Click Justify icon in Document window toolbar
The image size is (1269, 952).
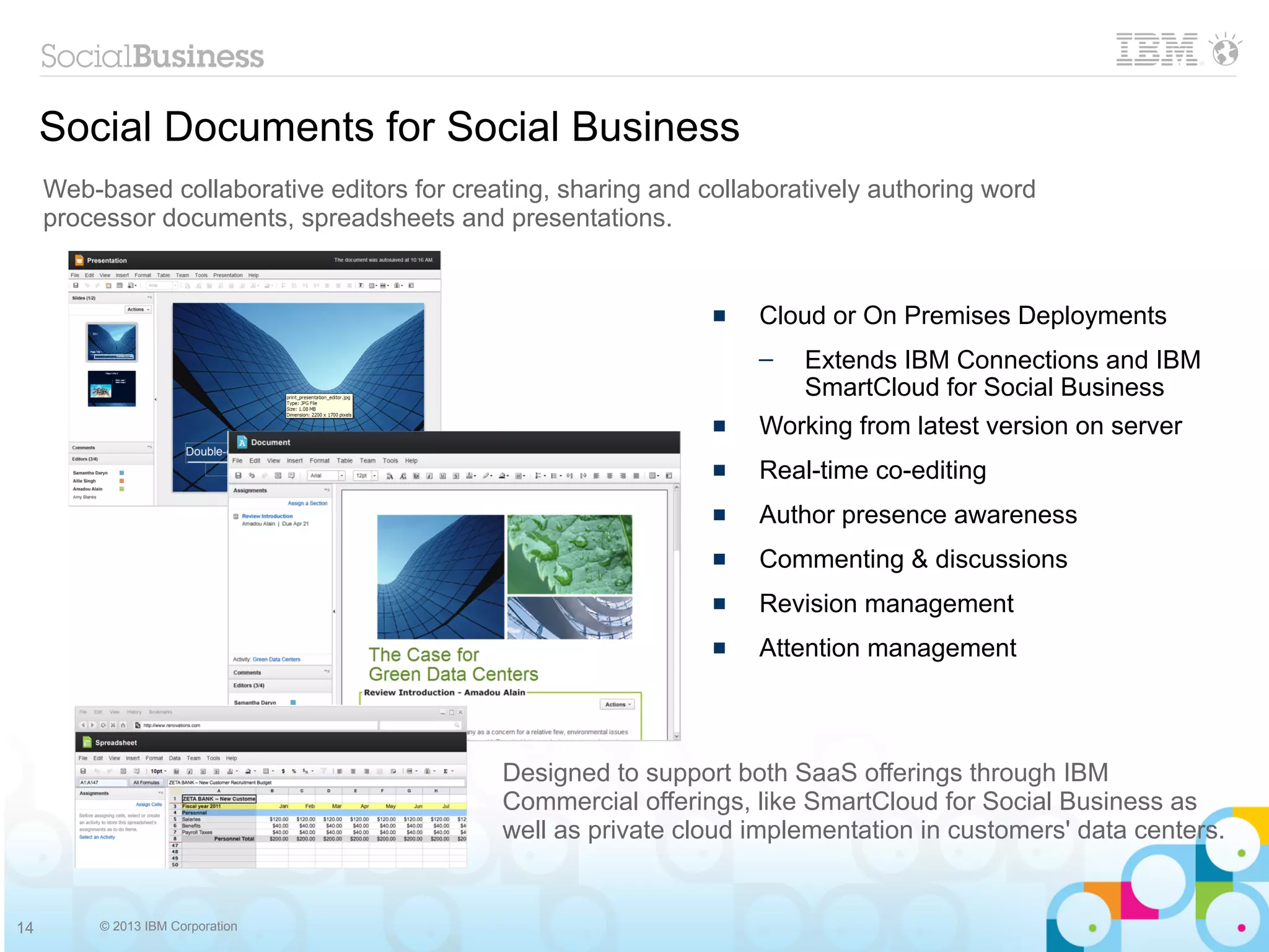coord(636,476)
